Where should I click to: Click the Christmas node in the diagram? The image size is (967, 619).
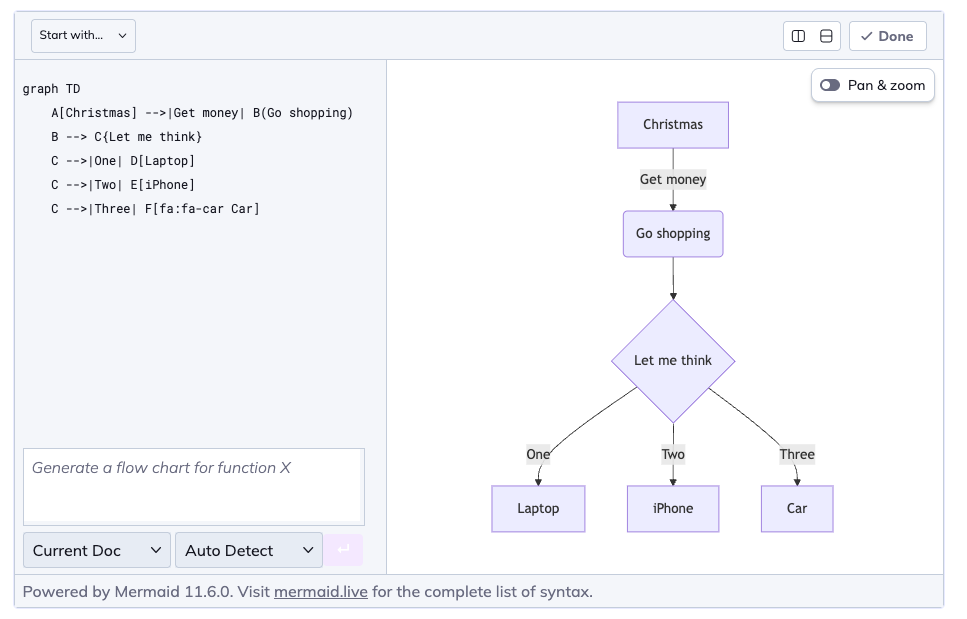click(x=673, y=125)
